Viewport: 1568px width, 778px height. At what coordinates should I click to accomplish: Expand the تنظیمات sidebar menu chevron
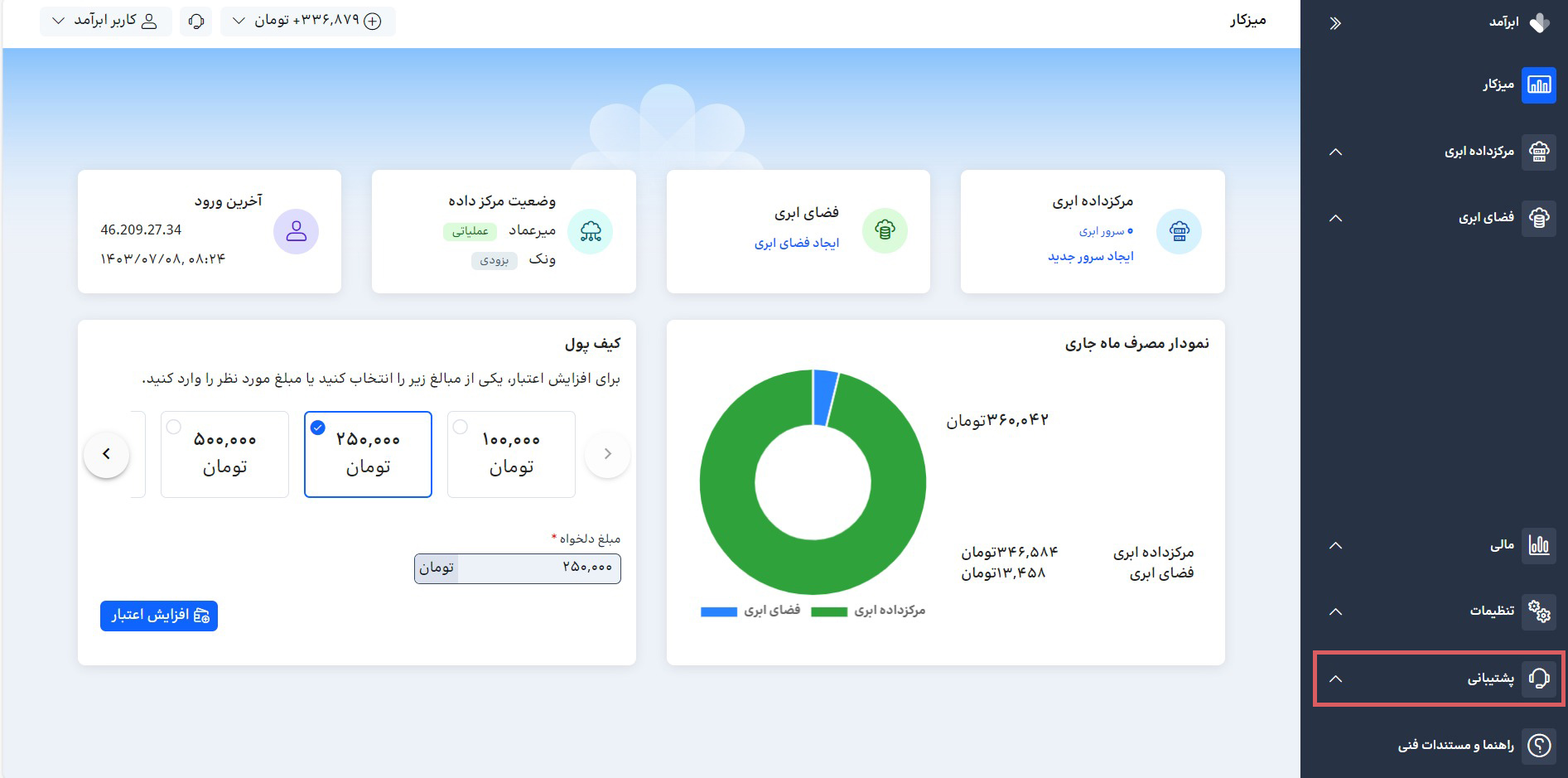1335,612
